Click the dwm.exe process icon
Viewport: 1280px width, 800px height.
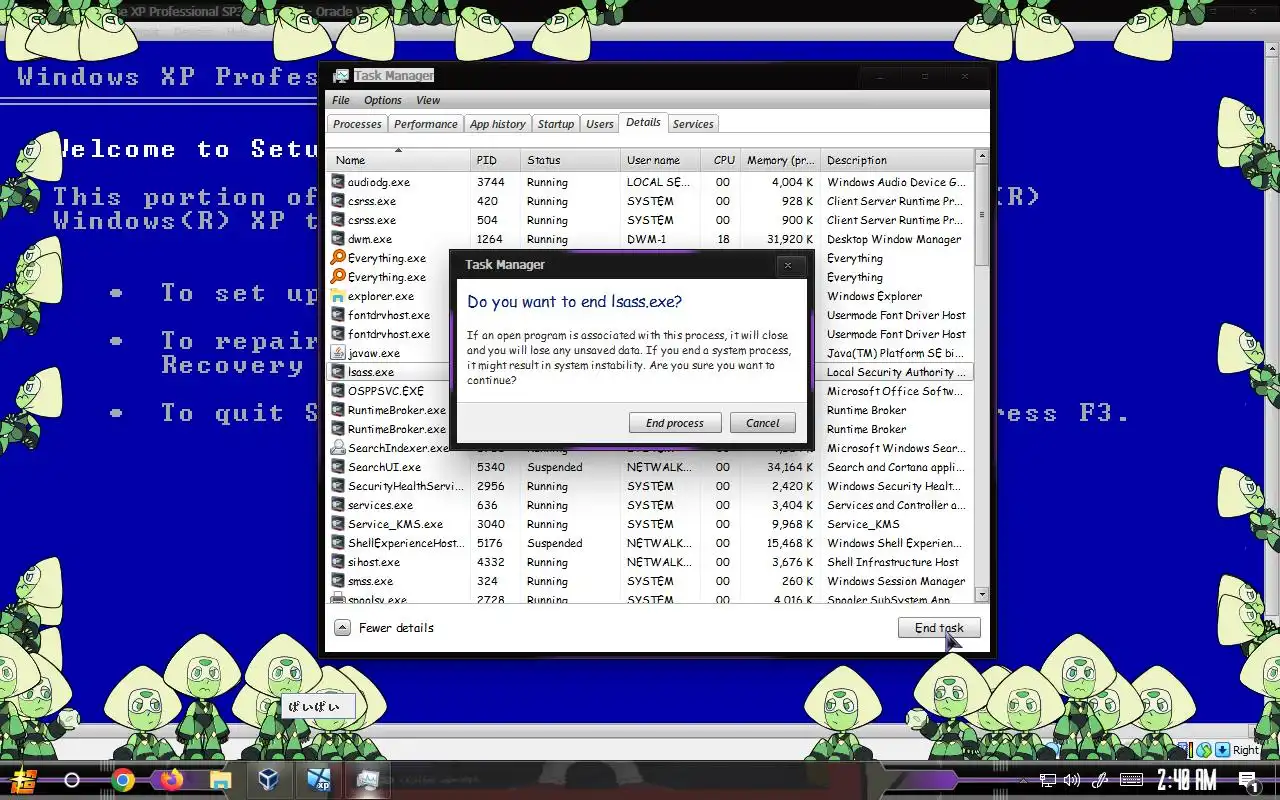click(x=338, y=239)
